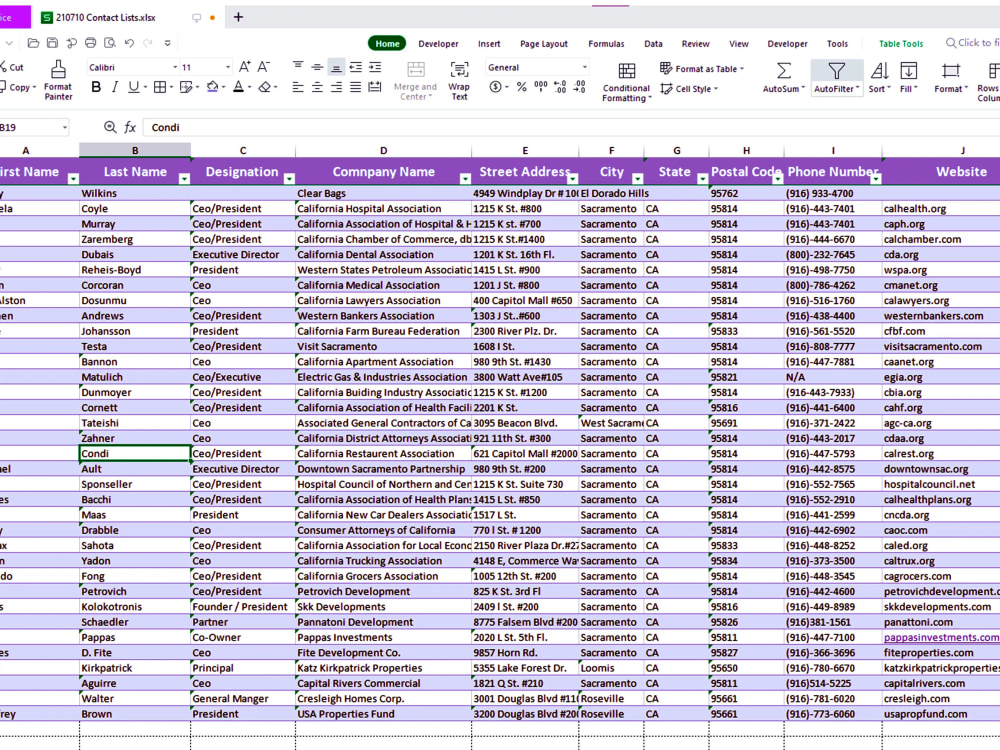Click the Cut scissors icon
The height and width of the screenshot is (750, 1000).
tap(3, 67)
